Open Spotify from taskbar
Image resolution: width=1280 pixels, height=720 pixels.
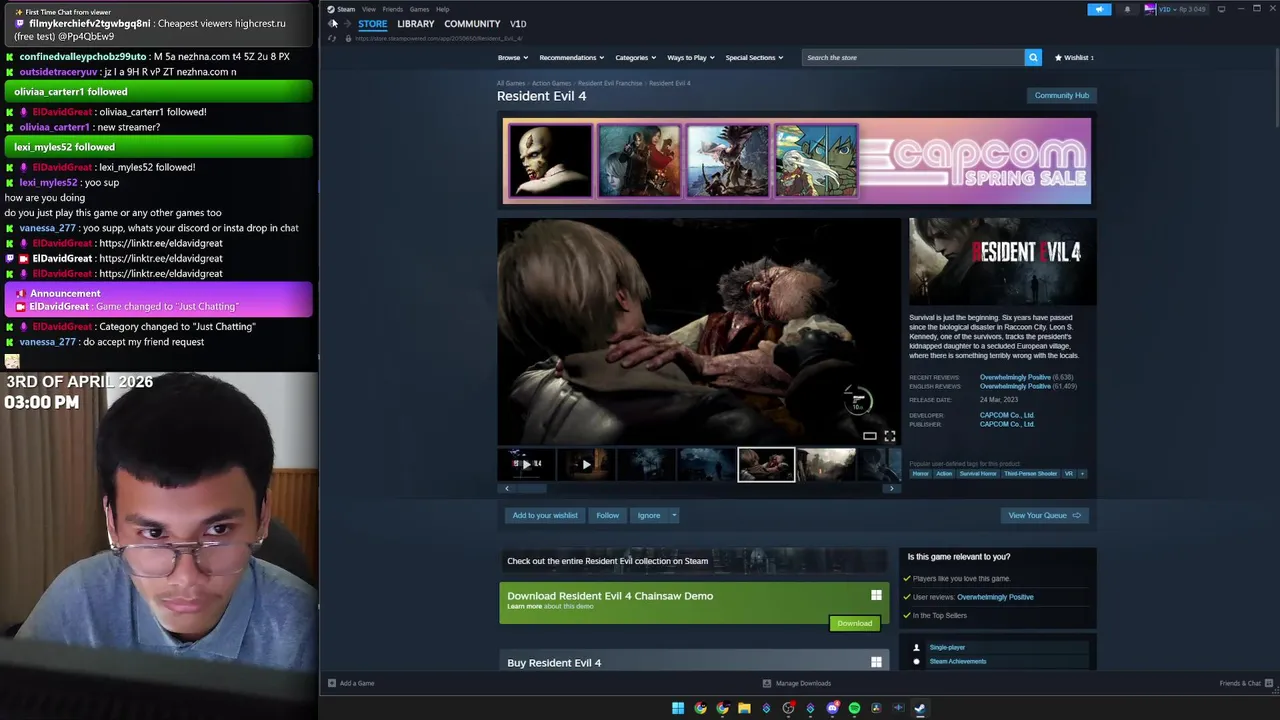(854, 708)
